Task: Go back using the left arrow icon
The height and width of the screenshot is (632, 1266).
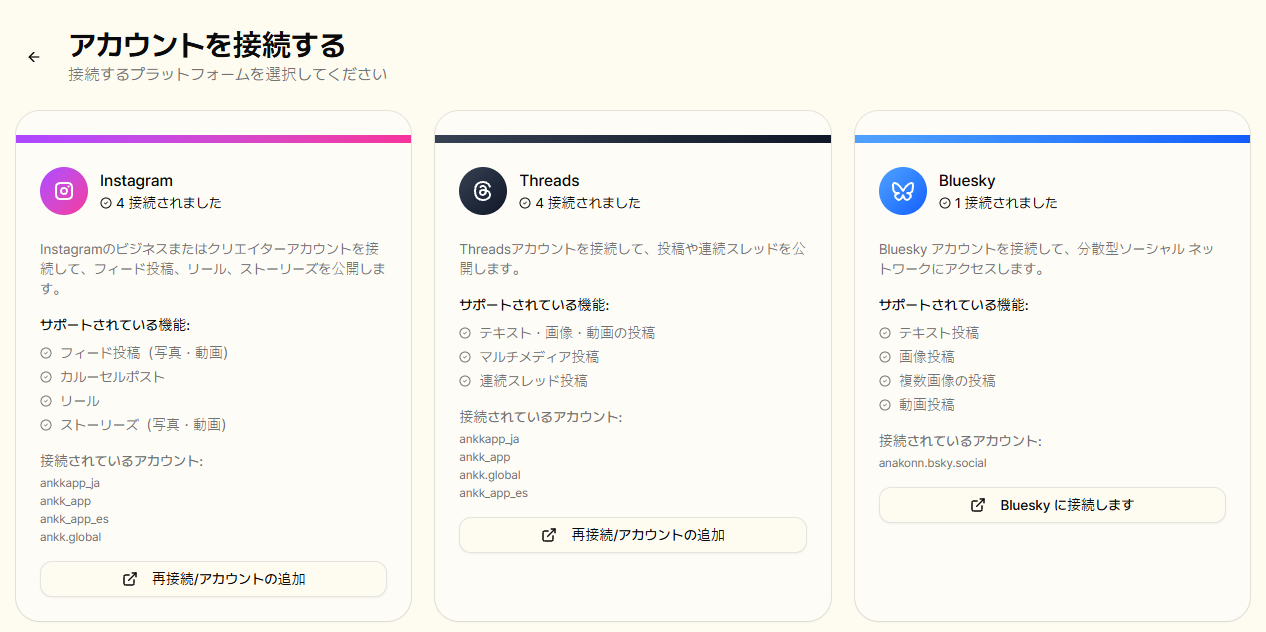Action: (34, 57)
